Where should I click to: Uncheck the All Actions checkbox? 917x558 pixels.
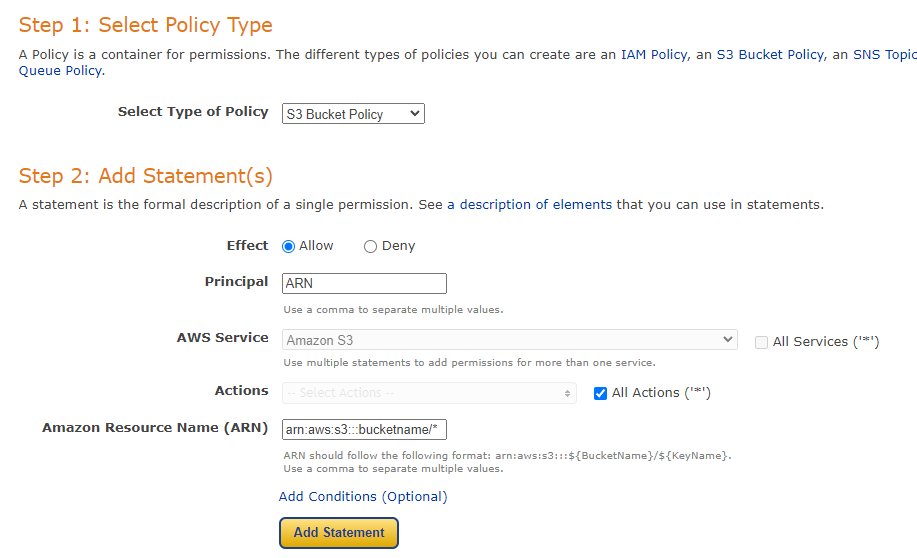600,393
